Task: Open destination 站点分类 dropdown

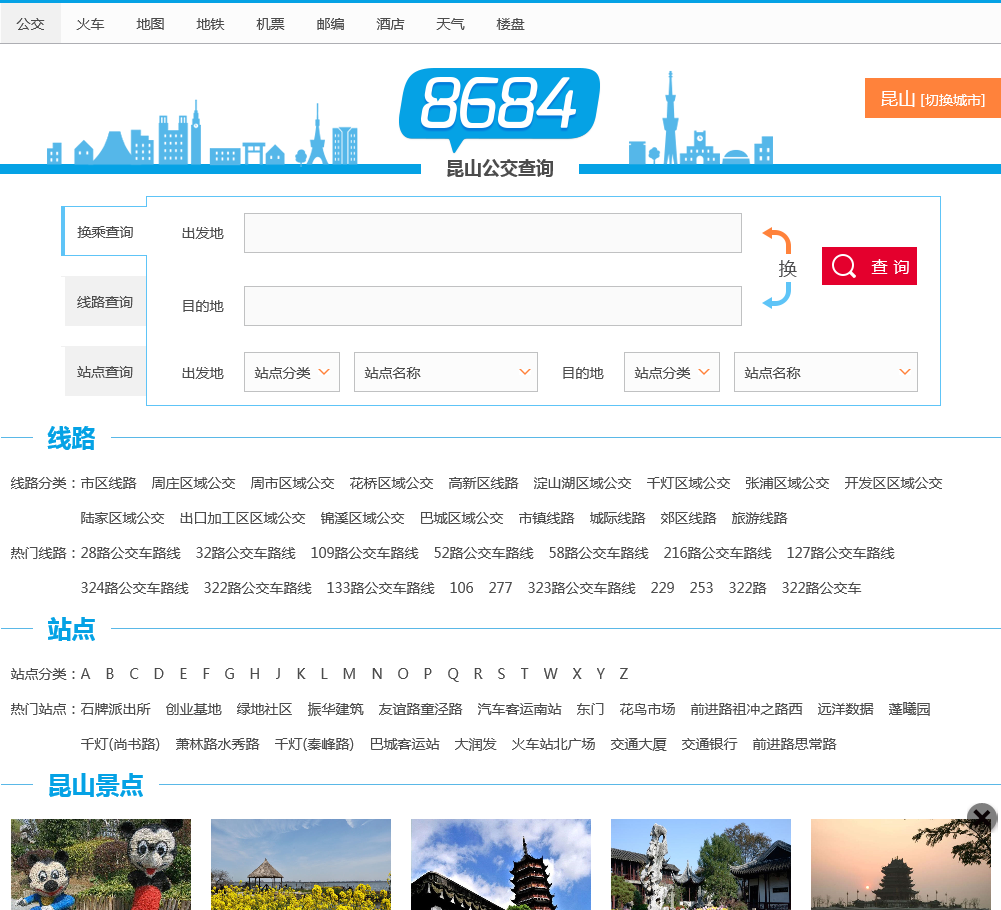Action: 672,372
